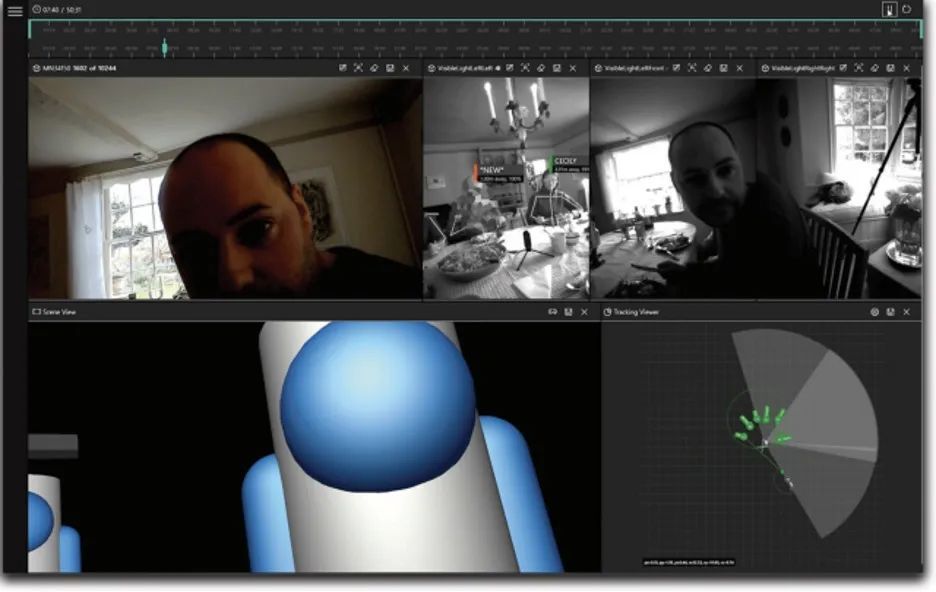
Task: Click the eraser icon in the MNV4410 panel header
Action: click(x=374, y=68)
